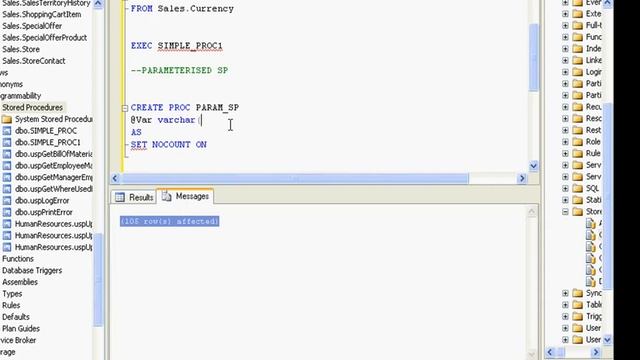Click the Role folder icon in right panel

click(578, 142)
